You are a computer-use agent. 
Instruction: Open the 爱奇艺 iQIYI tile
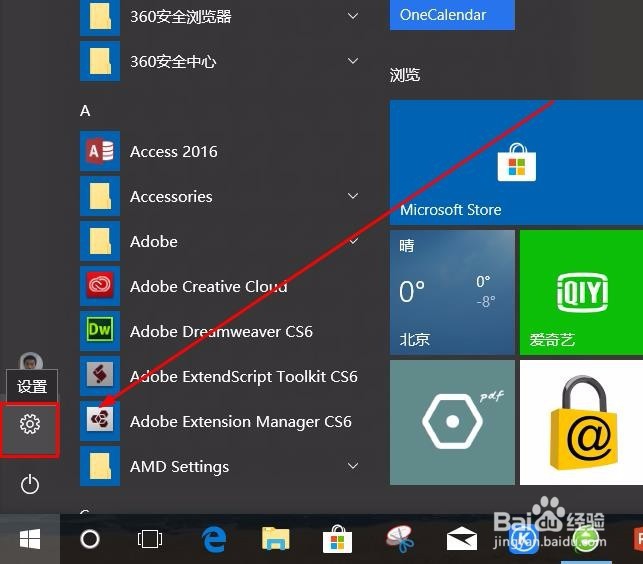581,292
